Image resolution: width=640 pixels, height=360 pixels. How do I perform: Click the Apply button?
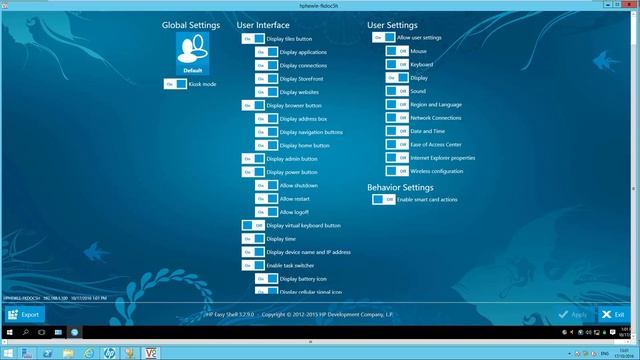pyautogui.click(x=573, y=314)
